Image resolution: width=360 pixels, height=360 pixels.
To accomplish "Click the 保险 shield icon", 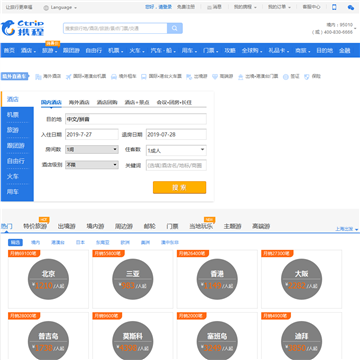I will click(x=307, y=77).
